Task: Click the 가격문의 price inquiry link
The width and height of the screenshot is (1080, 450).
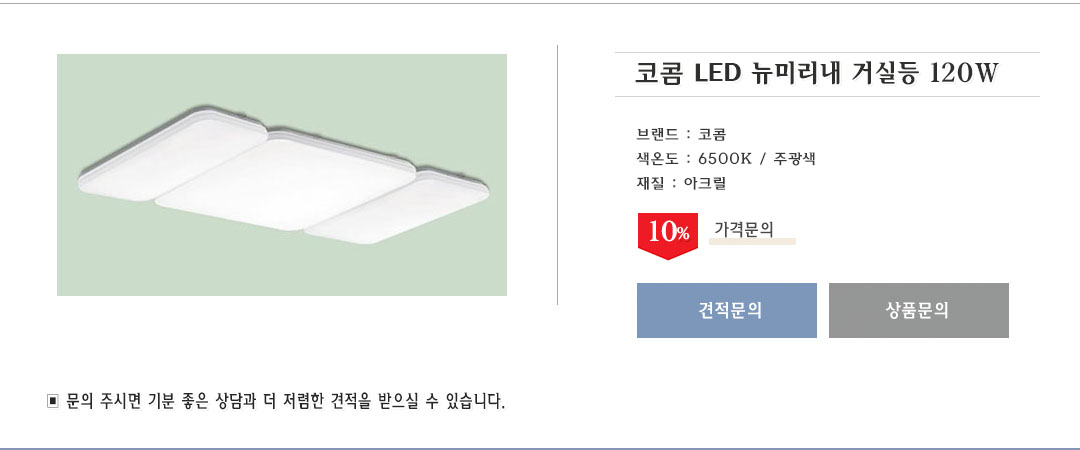Action: (743, 229)
